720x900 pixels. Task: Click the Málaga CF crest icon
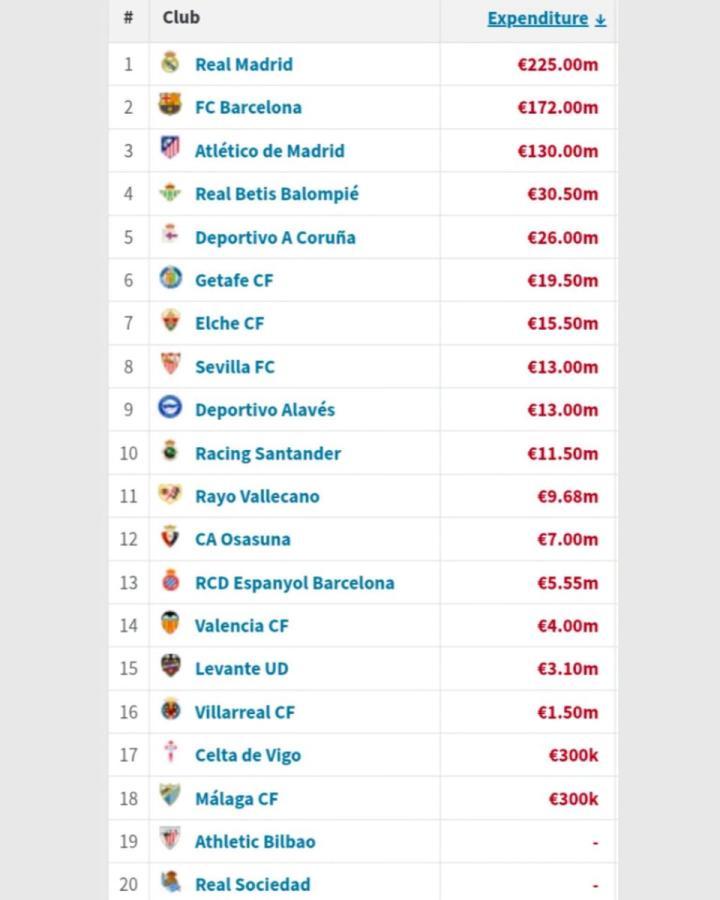tap(170, 795)
